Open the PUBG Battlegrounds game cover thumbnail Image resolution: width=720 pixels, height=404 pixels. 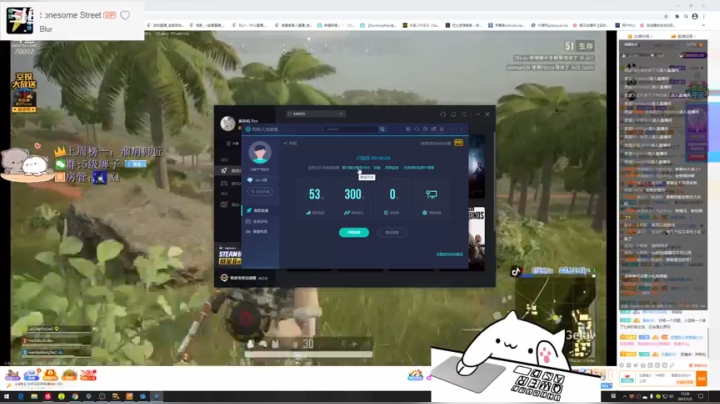click(477, 238)
